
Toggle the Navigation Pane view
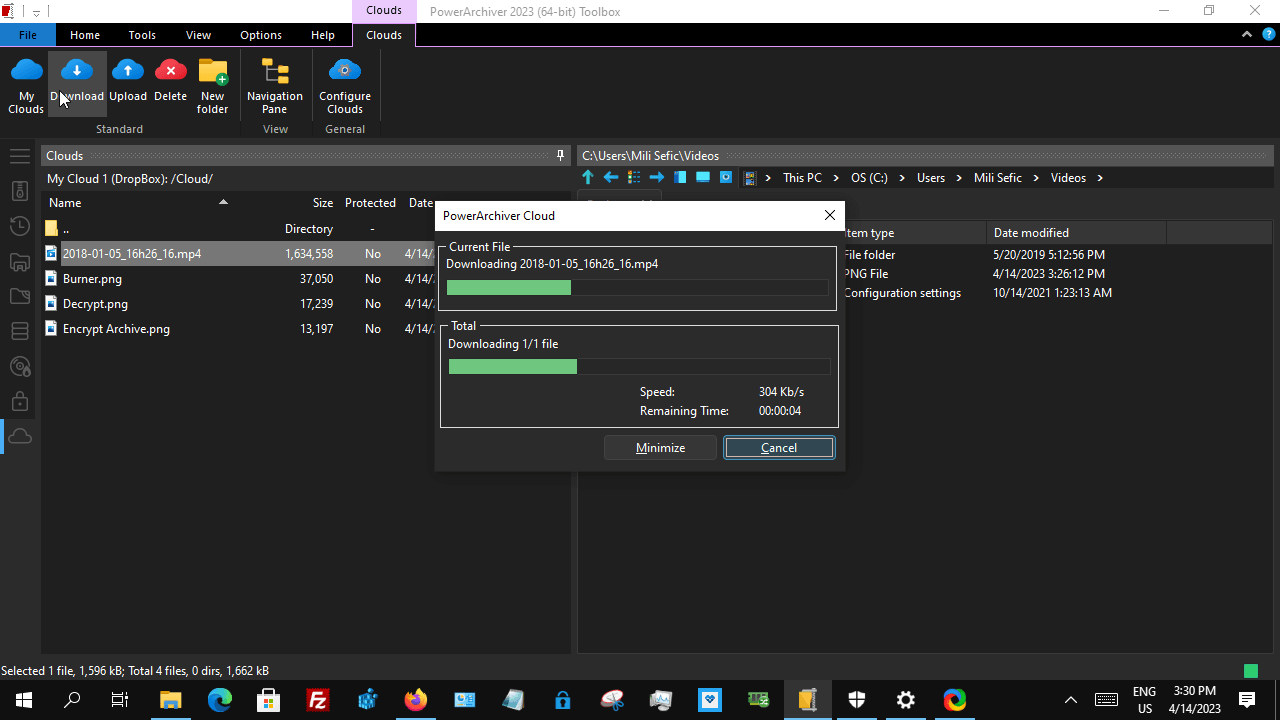275,84
